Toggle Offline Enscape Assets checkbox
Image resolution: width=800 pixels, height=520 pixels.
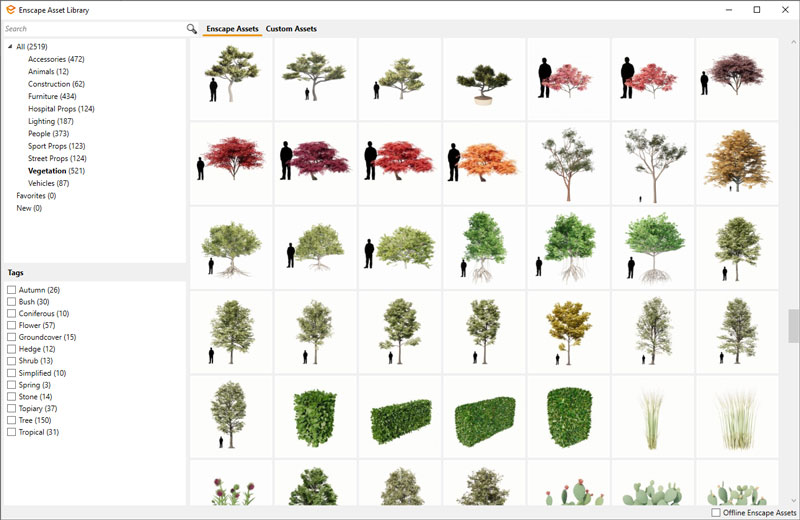[716, 512]
